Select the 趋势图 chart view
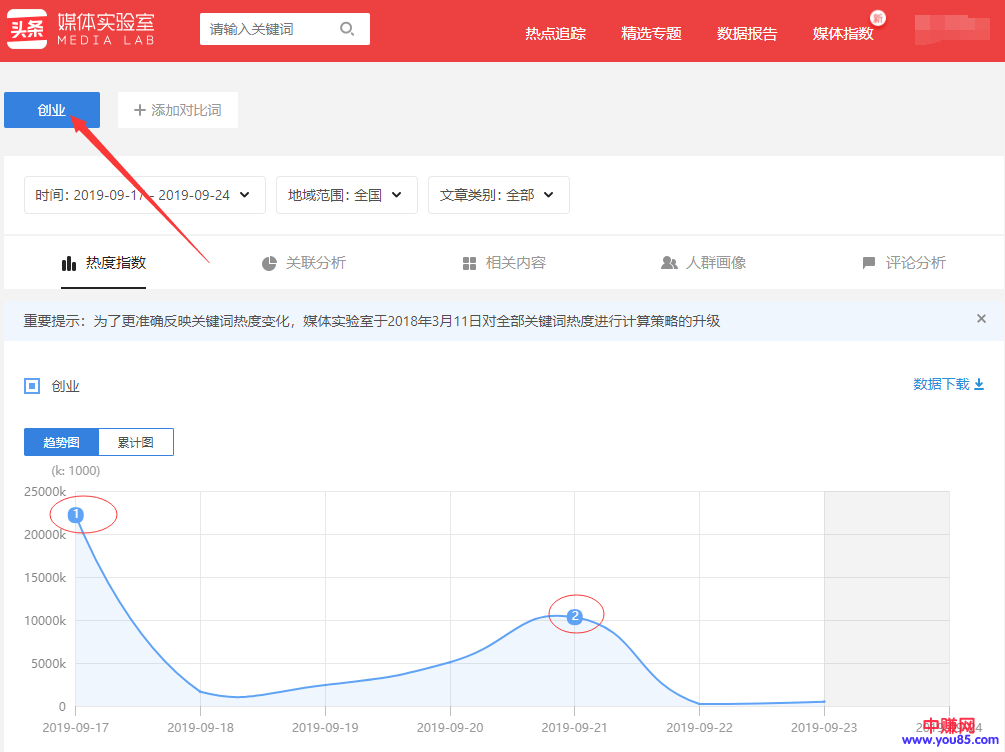The height and width of the screenshot is (752, 1005). click(61, 442)
